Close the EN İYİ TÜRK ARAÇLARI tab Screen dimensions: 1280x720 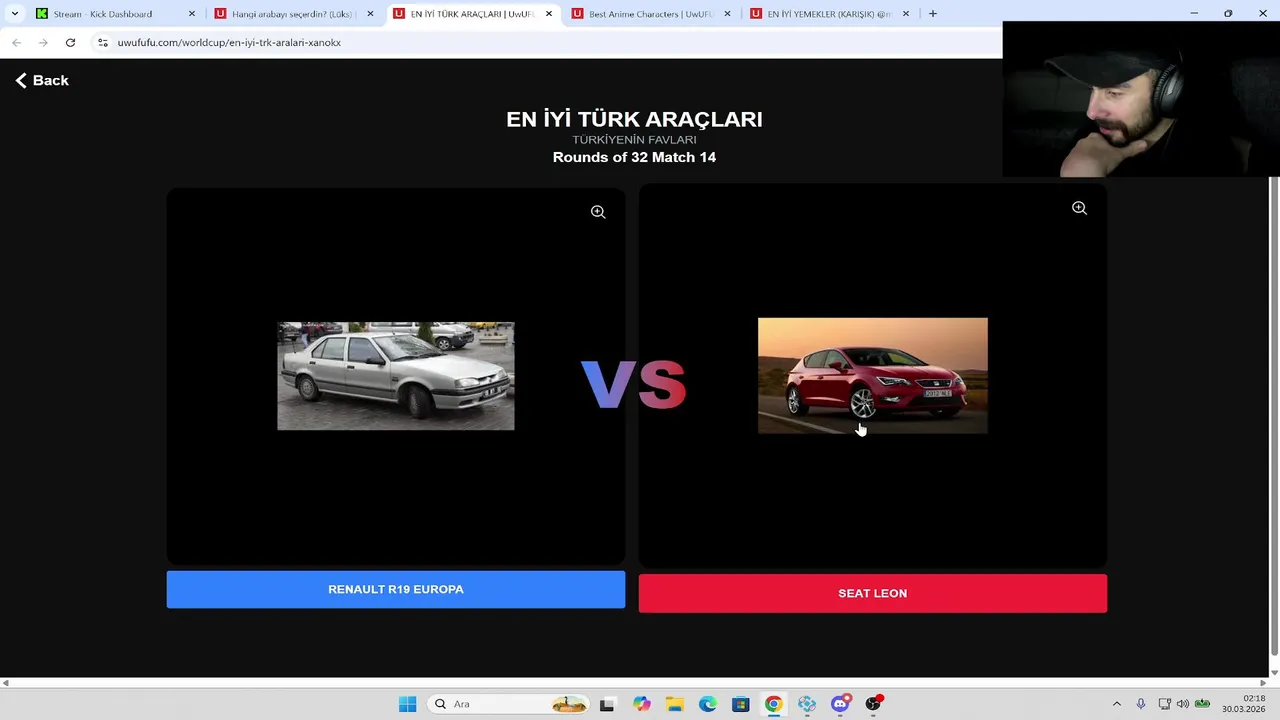tap(549, 14)
